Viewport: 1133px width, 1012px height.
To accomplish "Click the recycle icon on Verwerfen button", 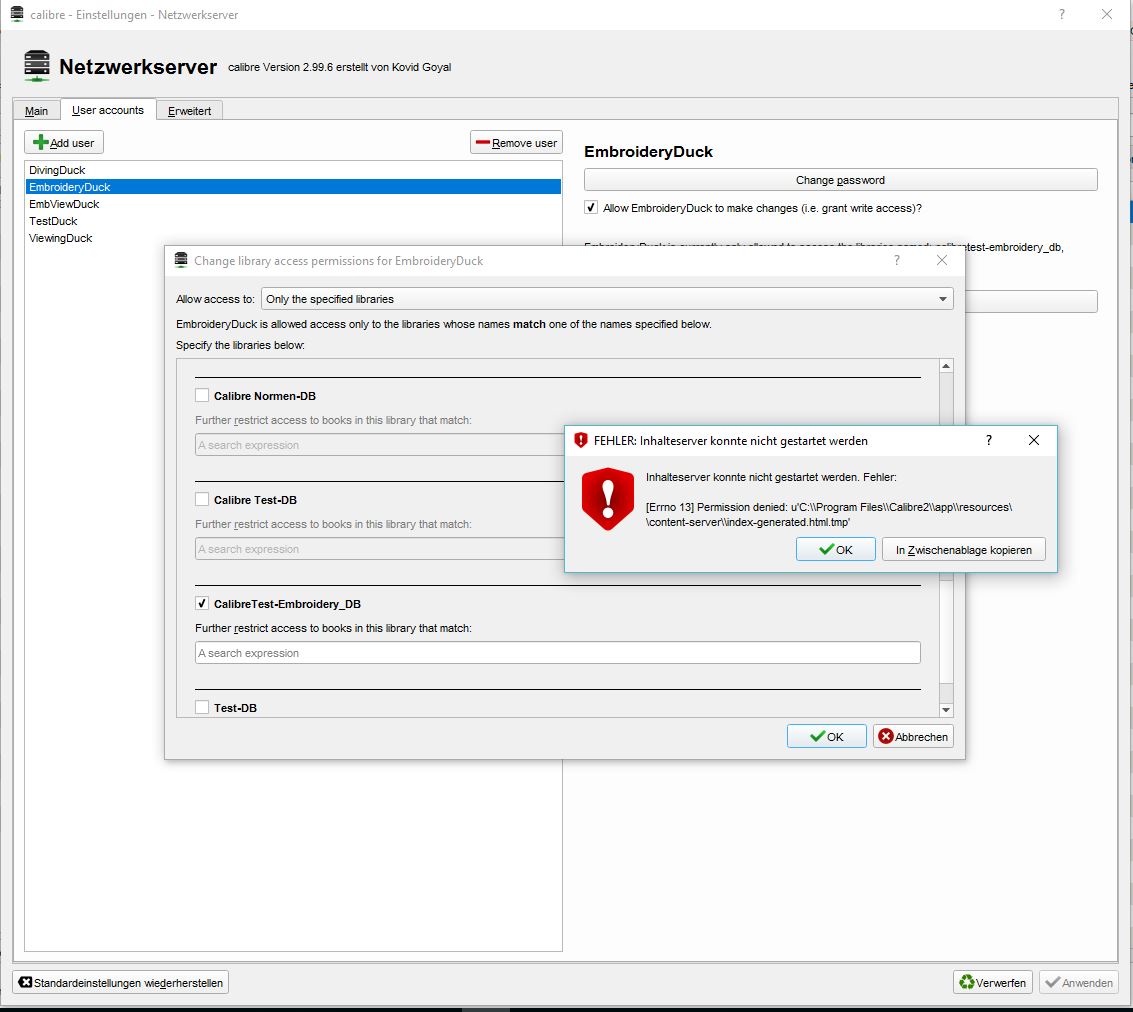I will (x=966, y=982).
